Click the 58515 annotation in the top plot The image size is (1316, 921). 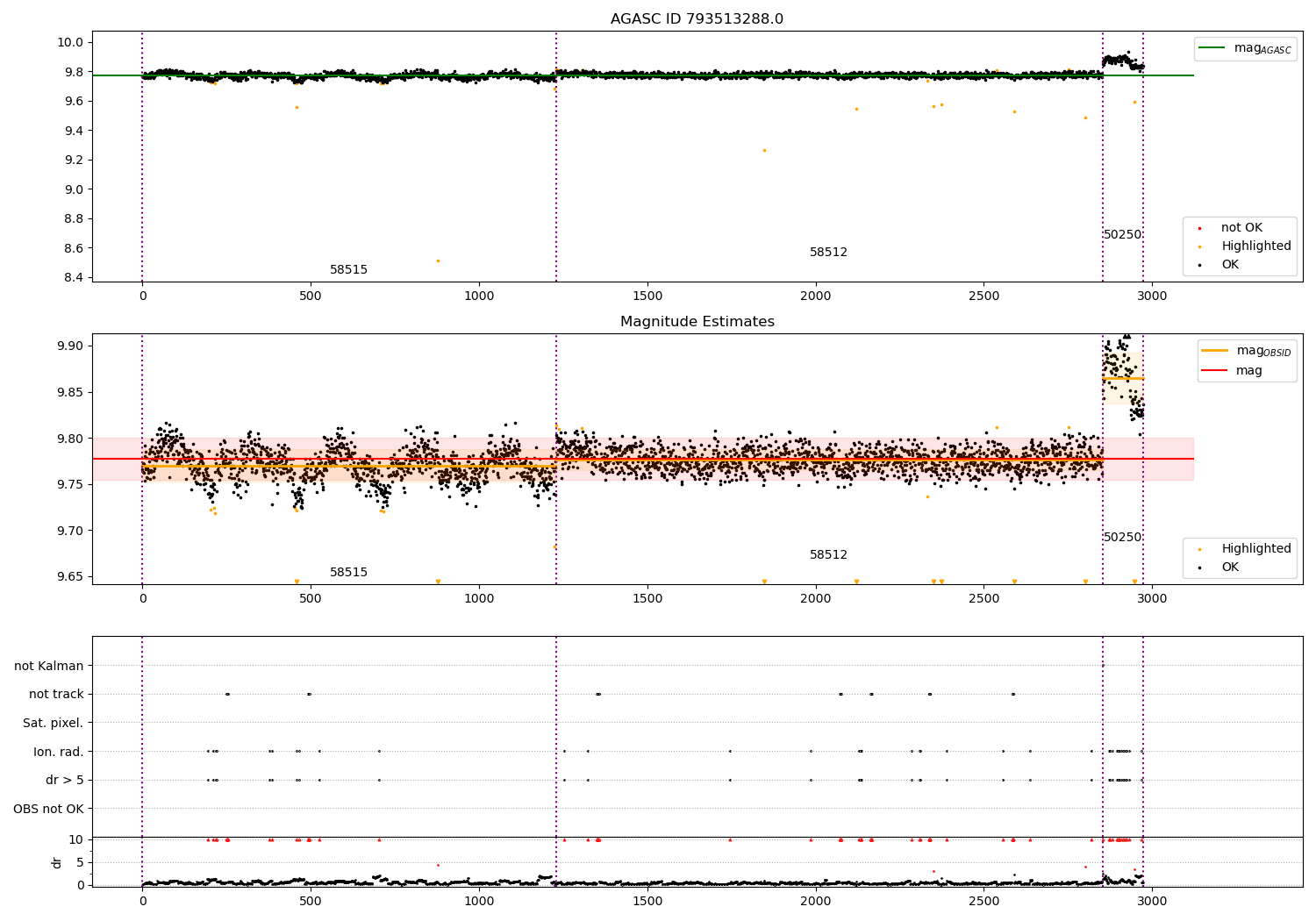tap(348, 270)
